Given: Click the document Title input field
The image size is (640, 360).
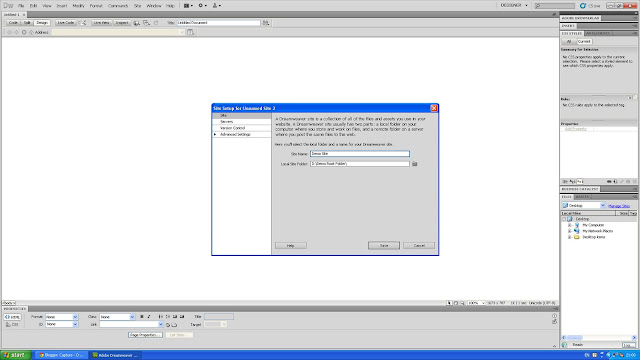Looking at the screenshot, I should tap(218, 23).
